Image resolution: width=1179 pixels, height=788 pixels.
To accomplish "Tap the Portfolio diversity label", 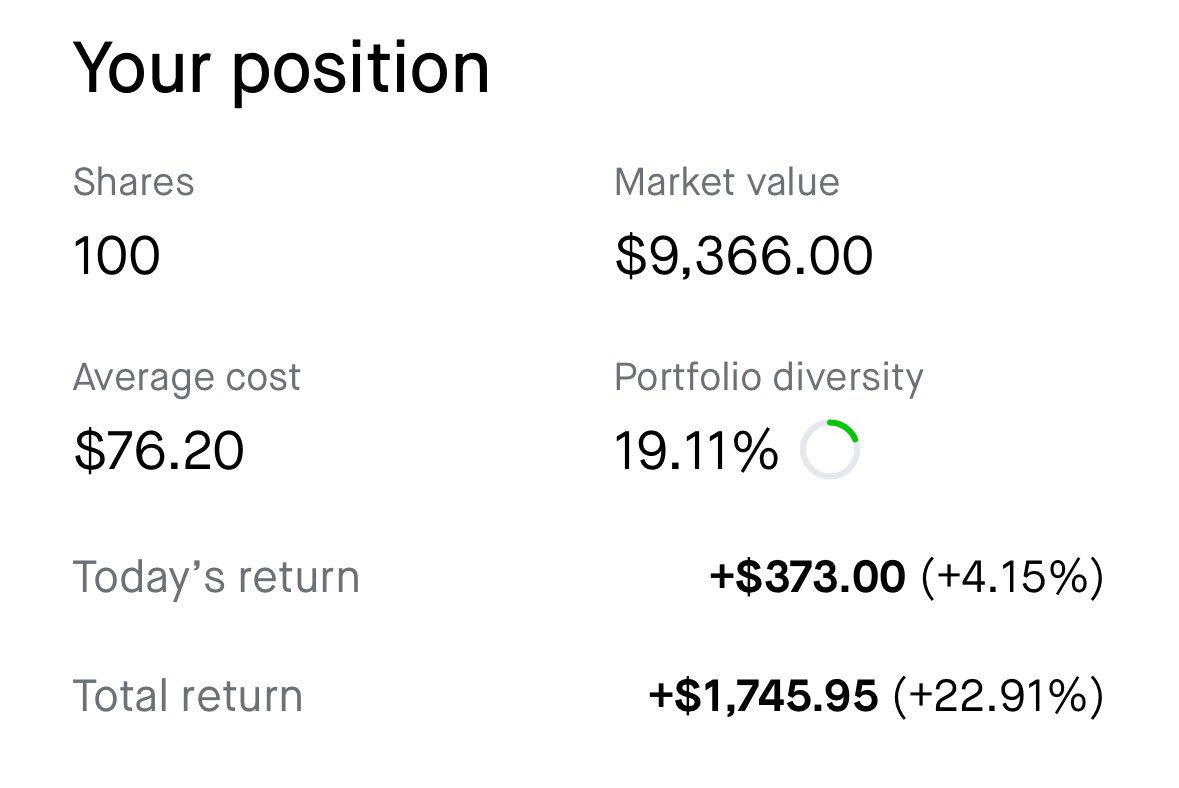I will [768, 377].
